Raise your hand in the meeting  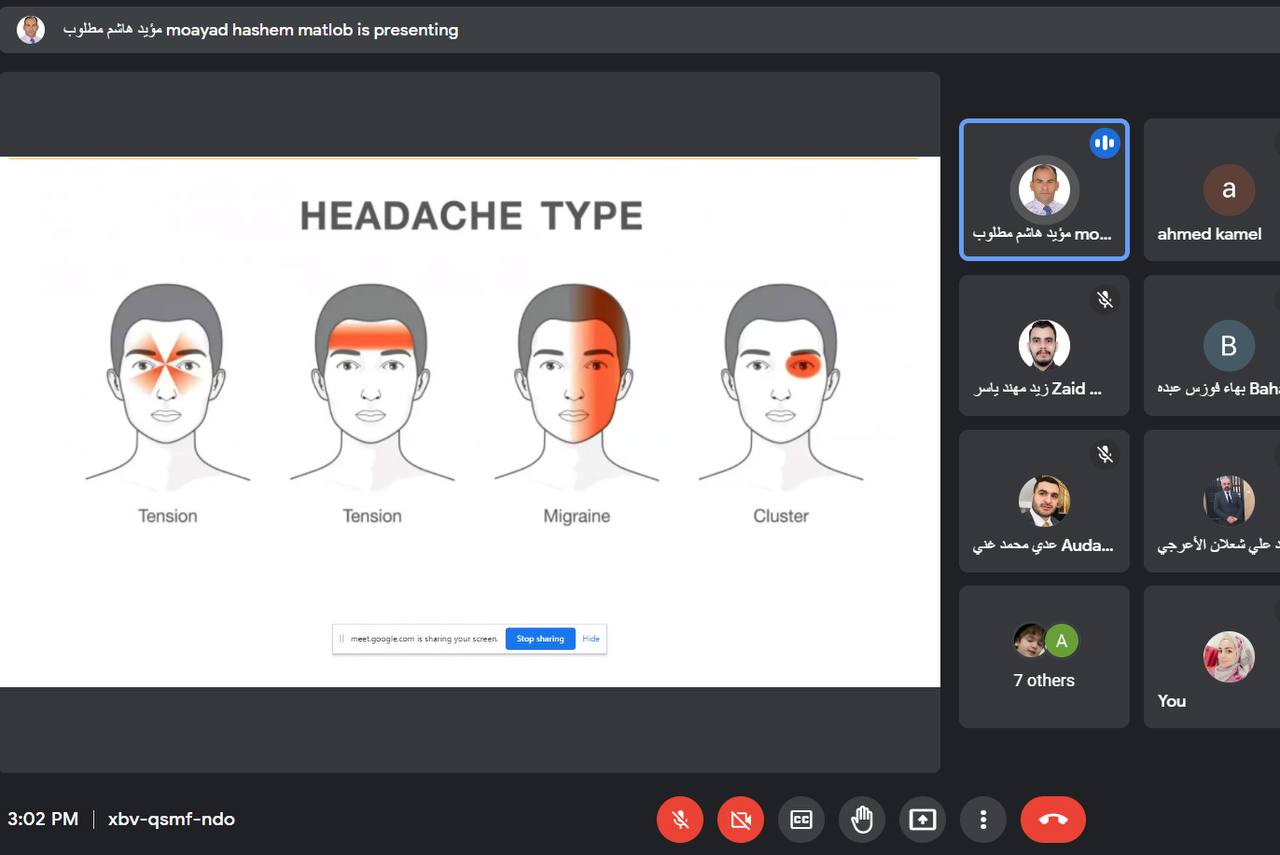(861, 820)
